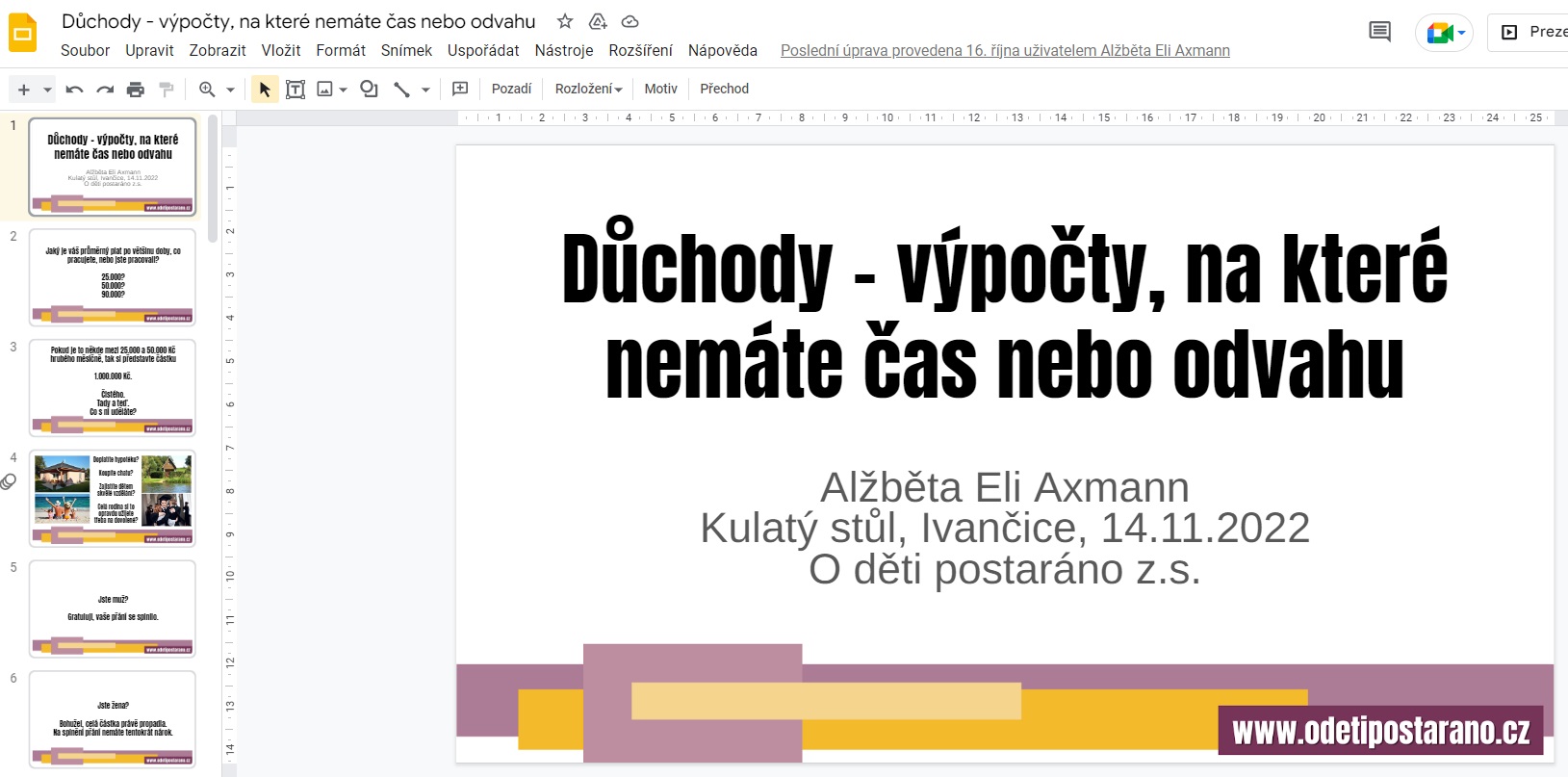Click the move to Drive icon
The height and width of the screenshot is (777, 1568).
click(598, 21)
